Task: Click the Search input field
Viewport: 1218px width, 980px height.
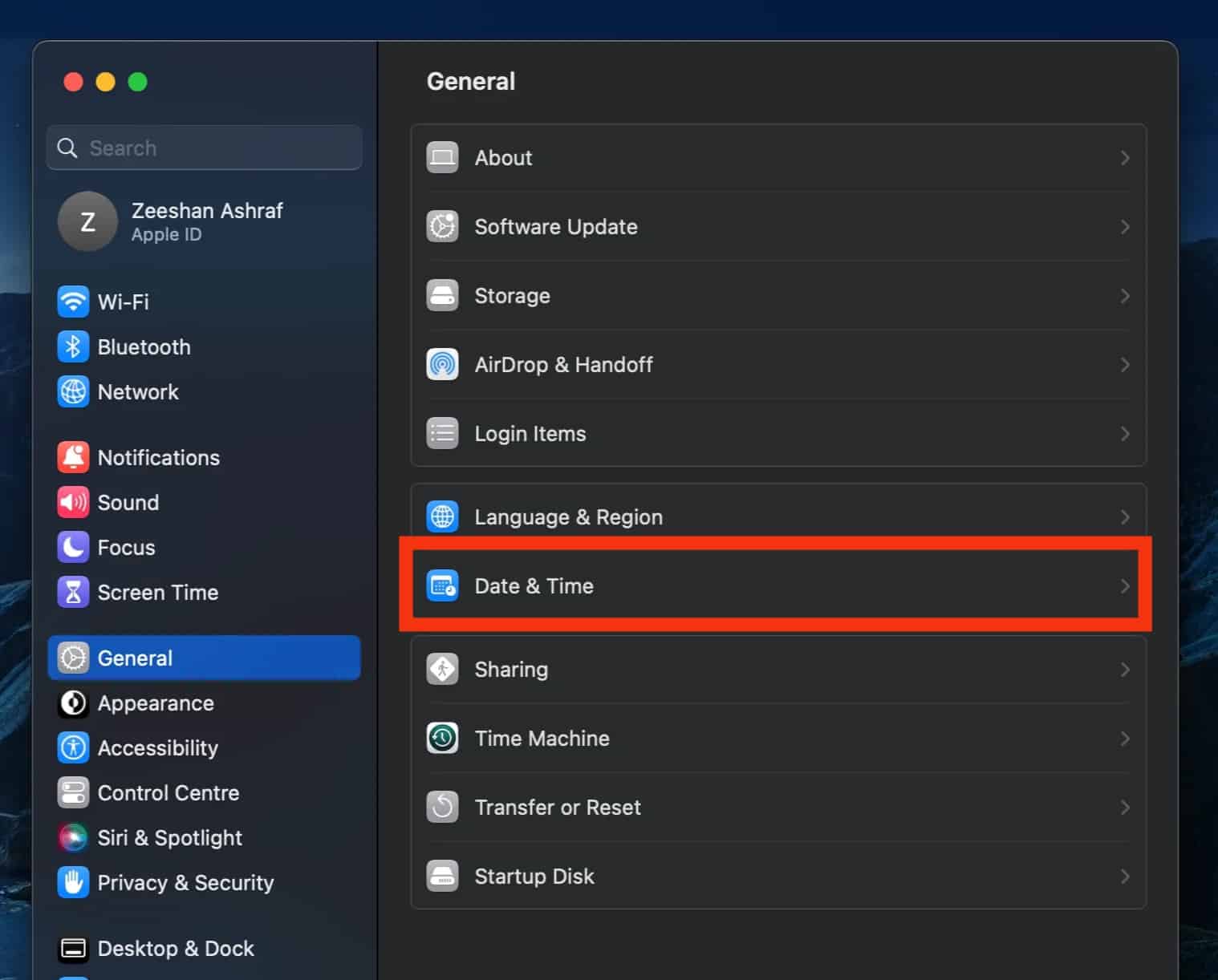Action: (x=204, y=148)
